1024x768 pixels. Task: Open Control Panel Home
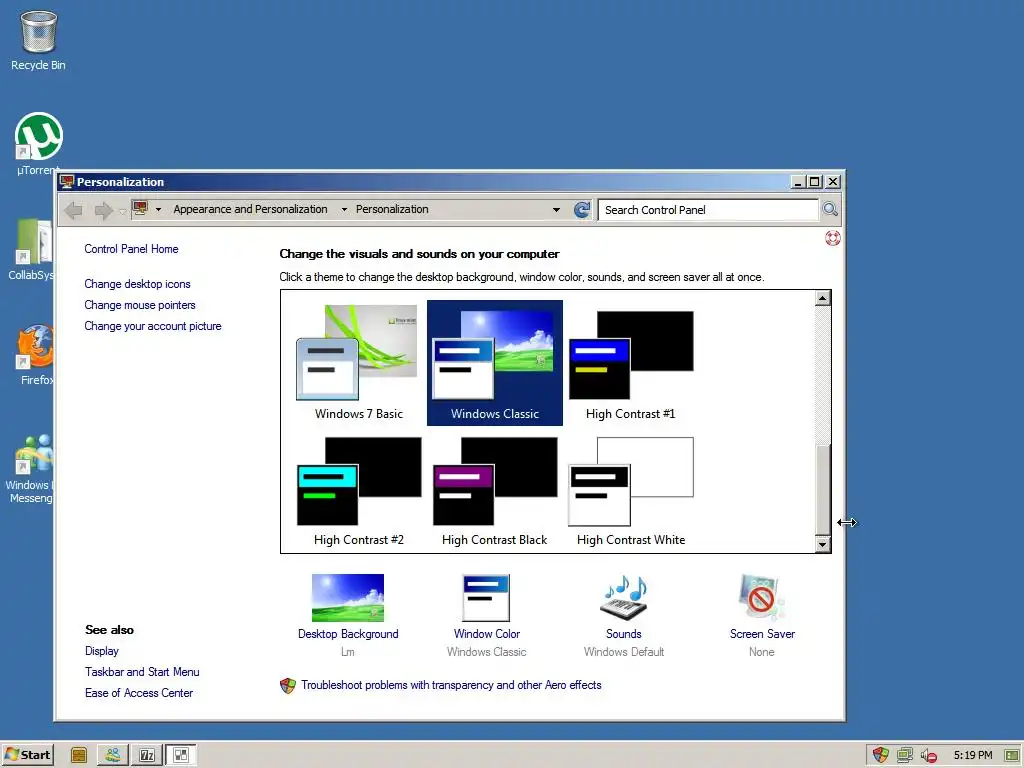click(x=131, y=249)
